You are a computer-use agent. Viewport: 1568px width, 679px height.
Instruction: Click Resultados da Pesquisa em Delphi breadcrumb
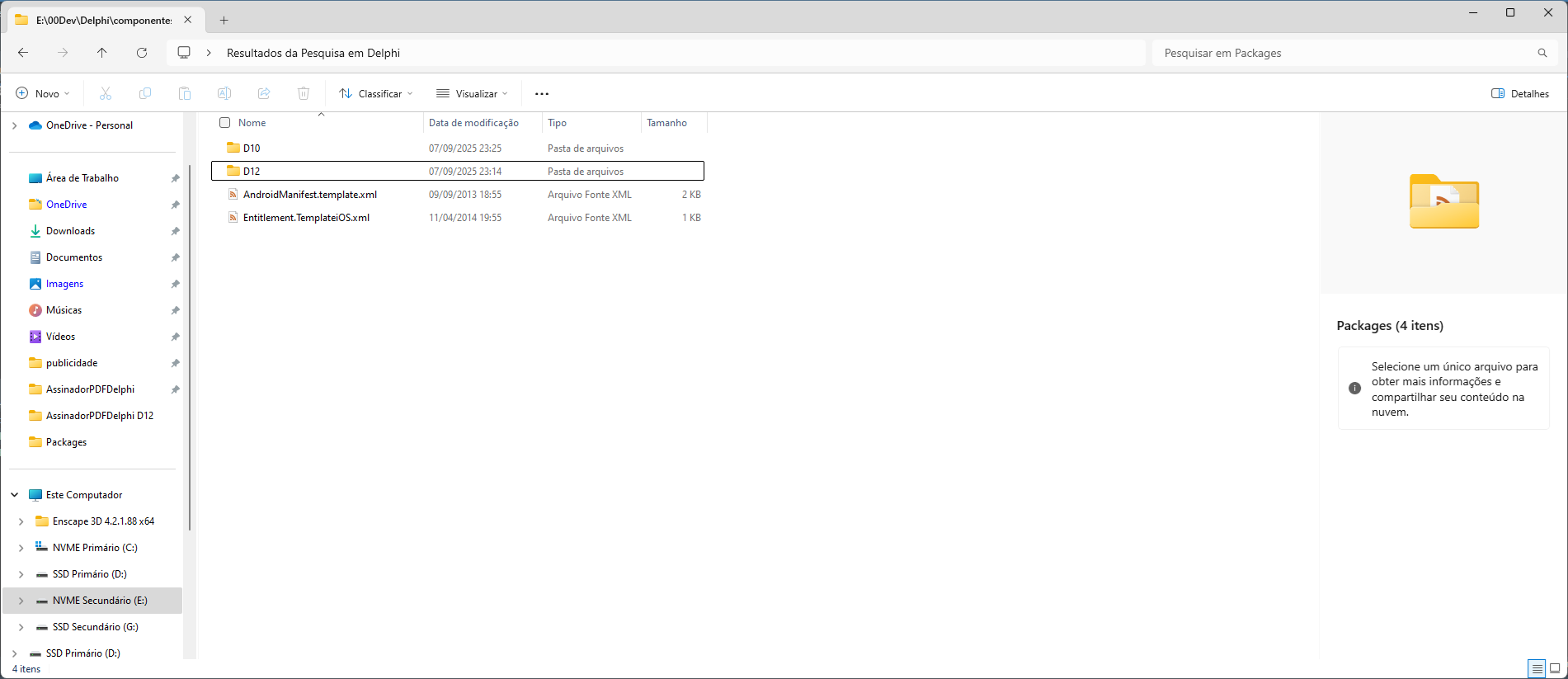[313, 53]
